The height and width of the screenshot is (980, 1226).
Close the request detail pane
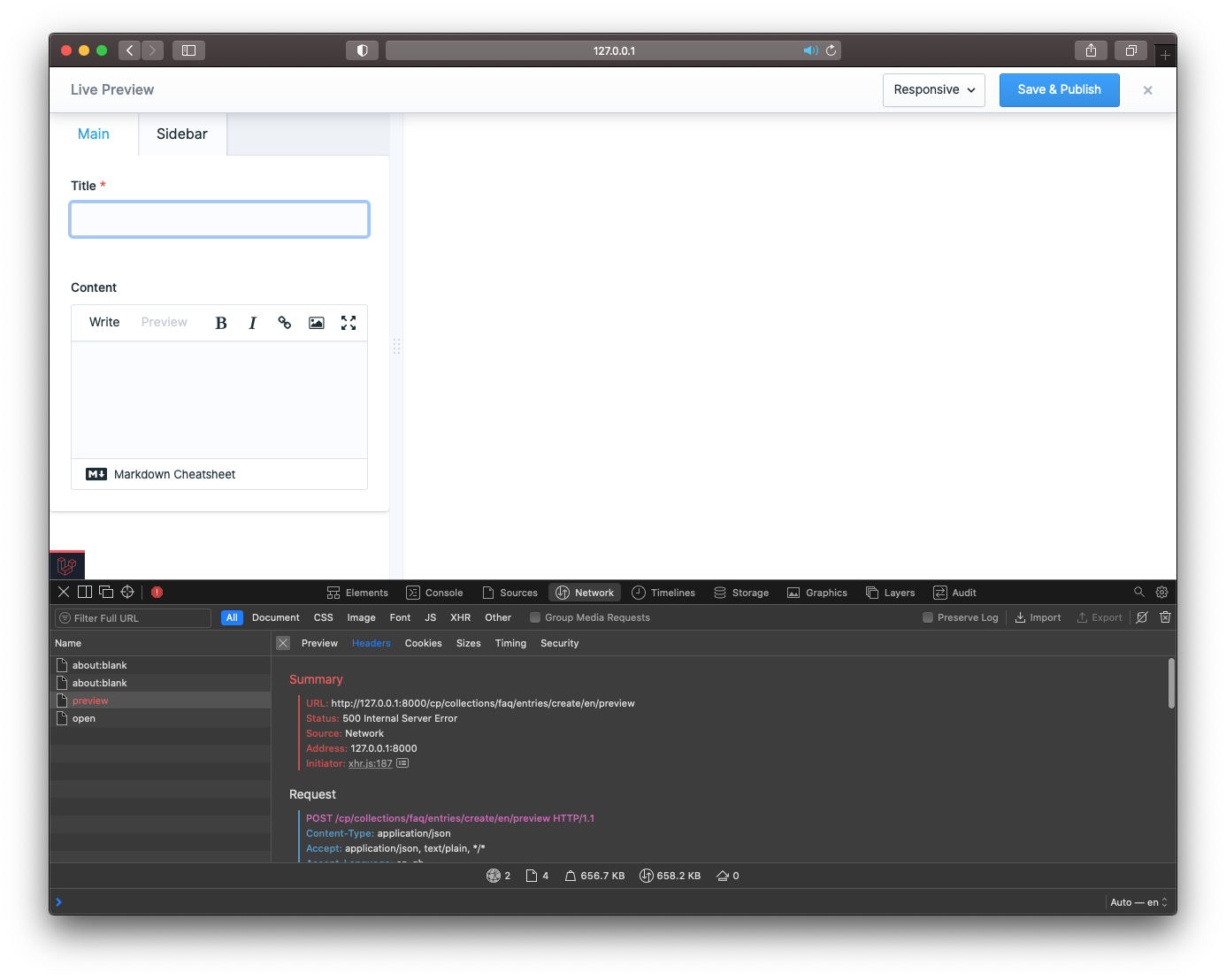tap(283, 643)
